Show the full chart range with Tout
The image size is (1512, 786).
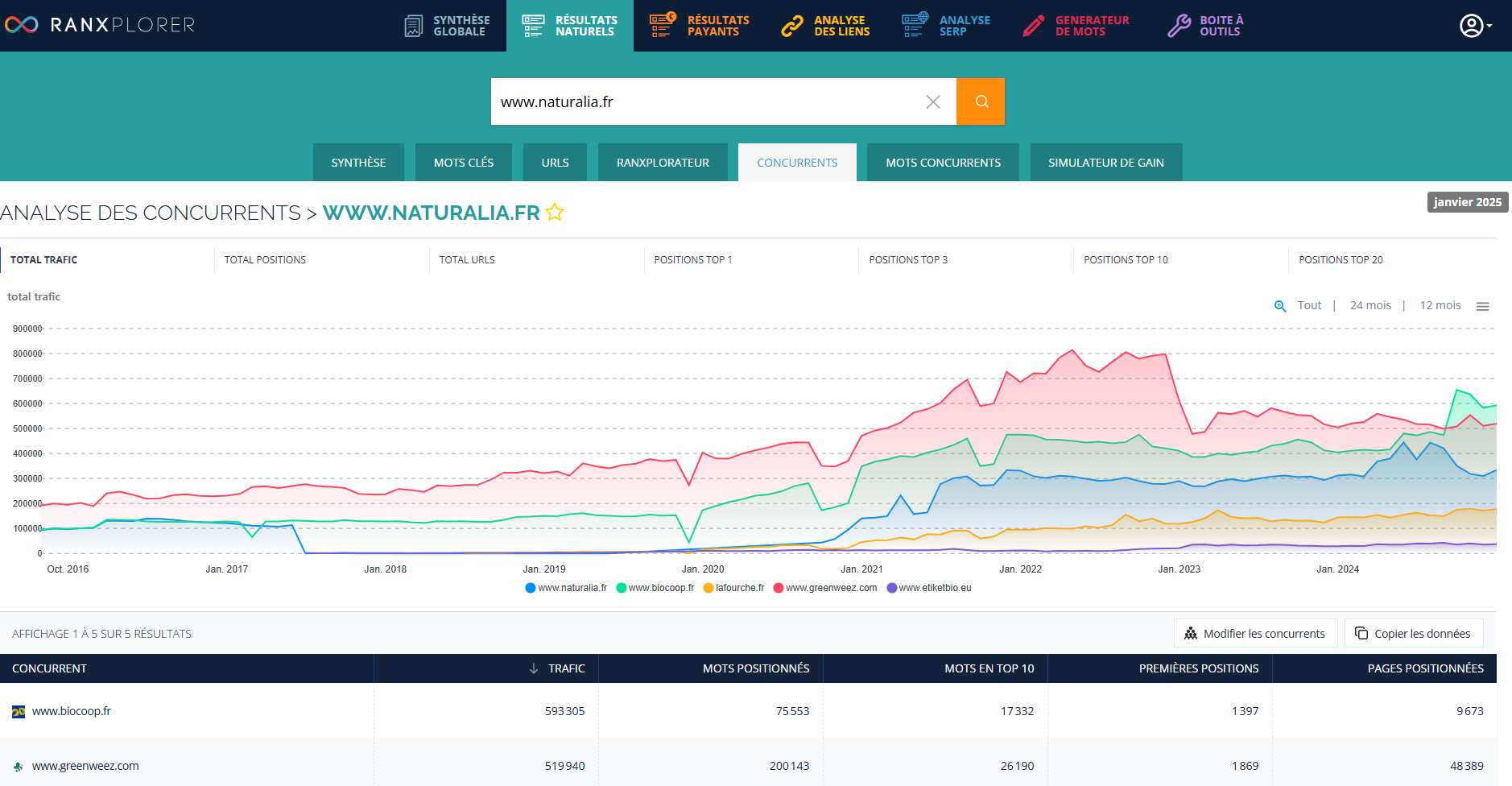click(x=1309, y=305)
